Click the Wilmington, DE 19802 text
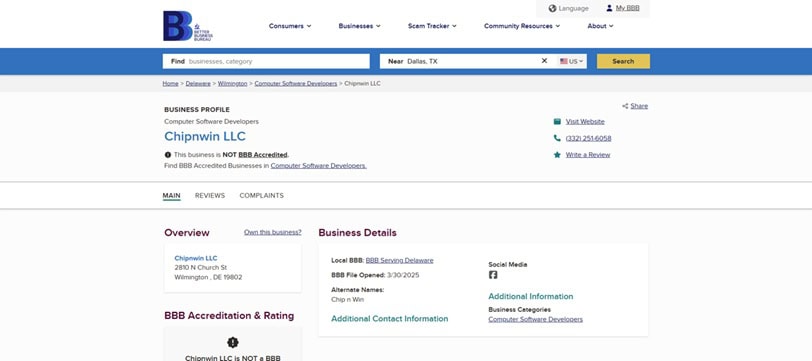The image size is (812, 361). coord(208,278)
